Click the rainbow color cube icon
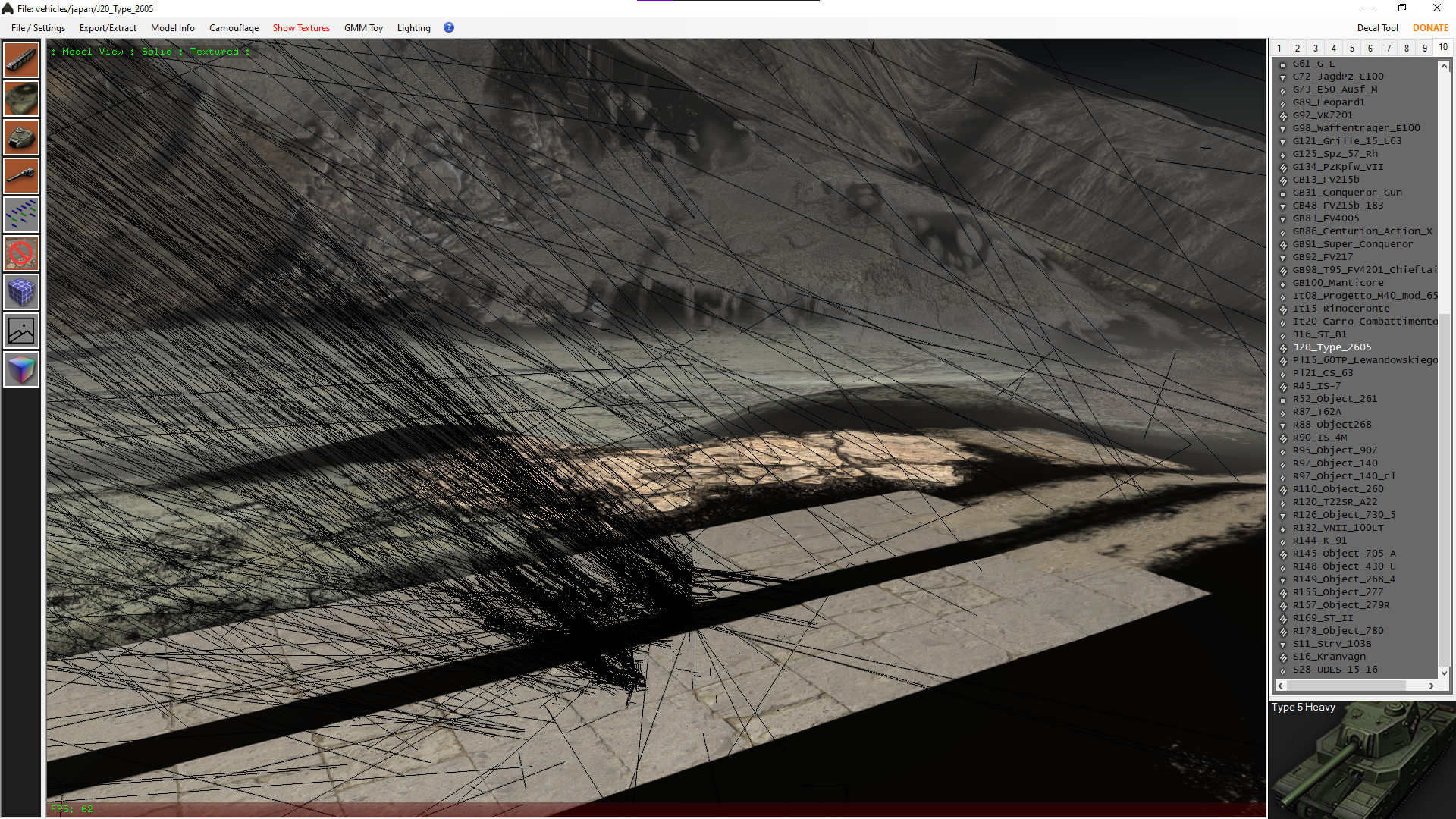Viewport: 1456px width, 819px height. click(x=21, y=369)
